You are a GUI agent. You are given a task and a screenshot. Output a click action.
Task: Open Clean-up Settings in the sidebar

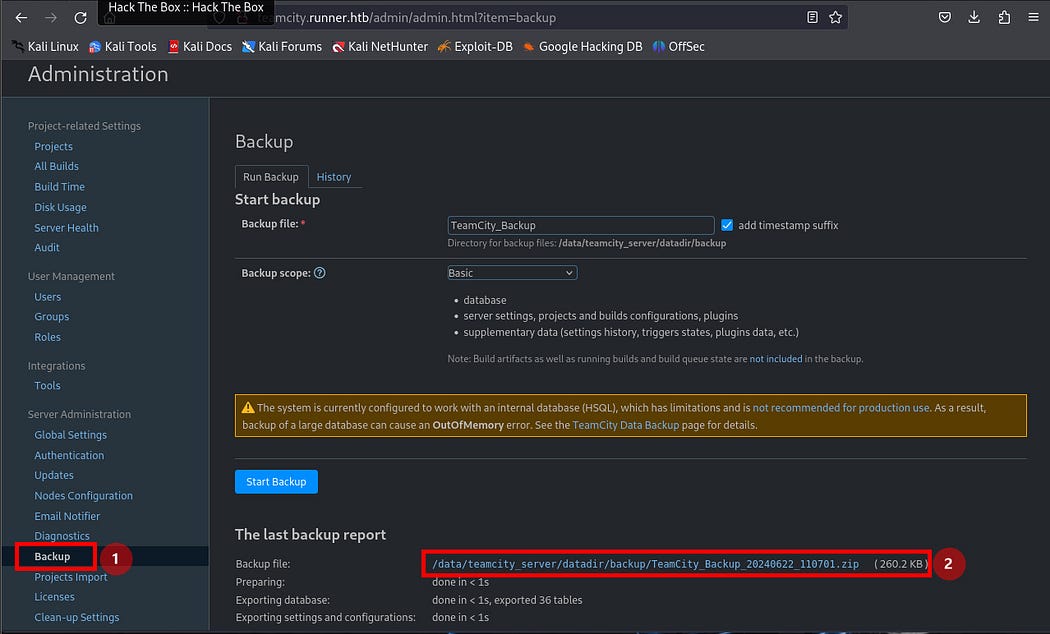coord(77,617)
